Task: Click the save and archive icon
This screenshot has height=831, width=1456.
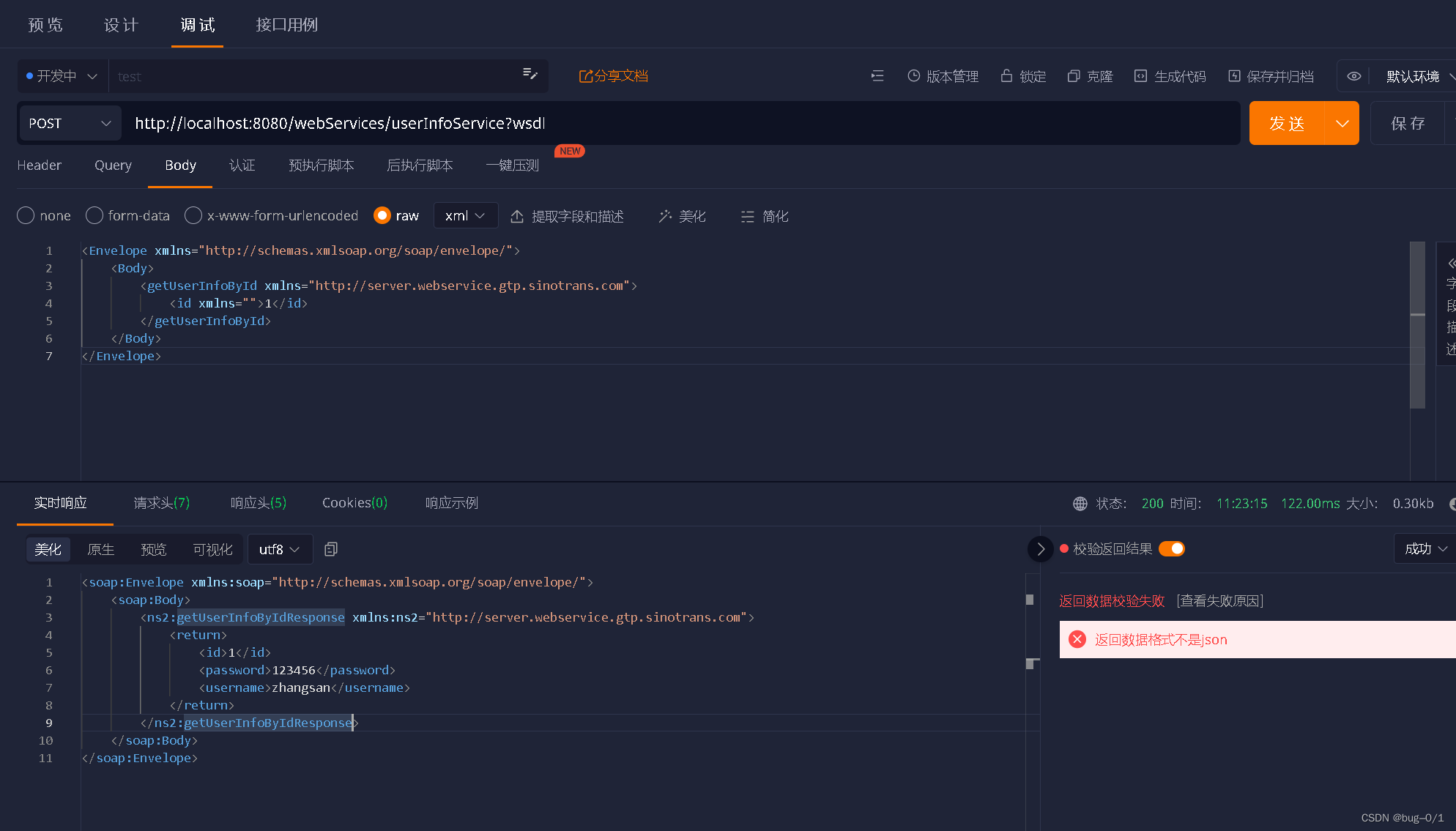Action: coord(1234,76)
